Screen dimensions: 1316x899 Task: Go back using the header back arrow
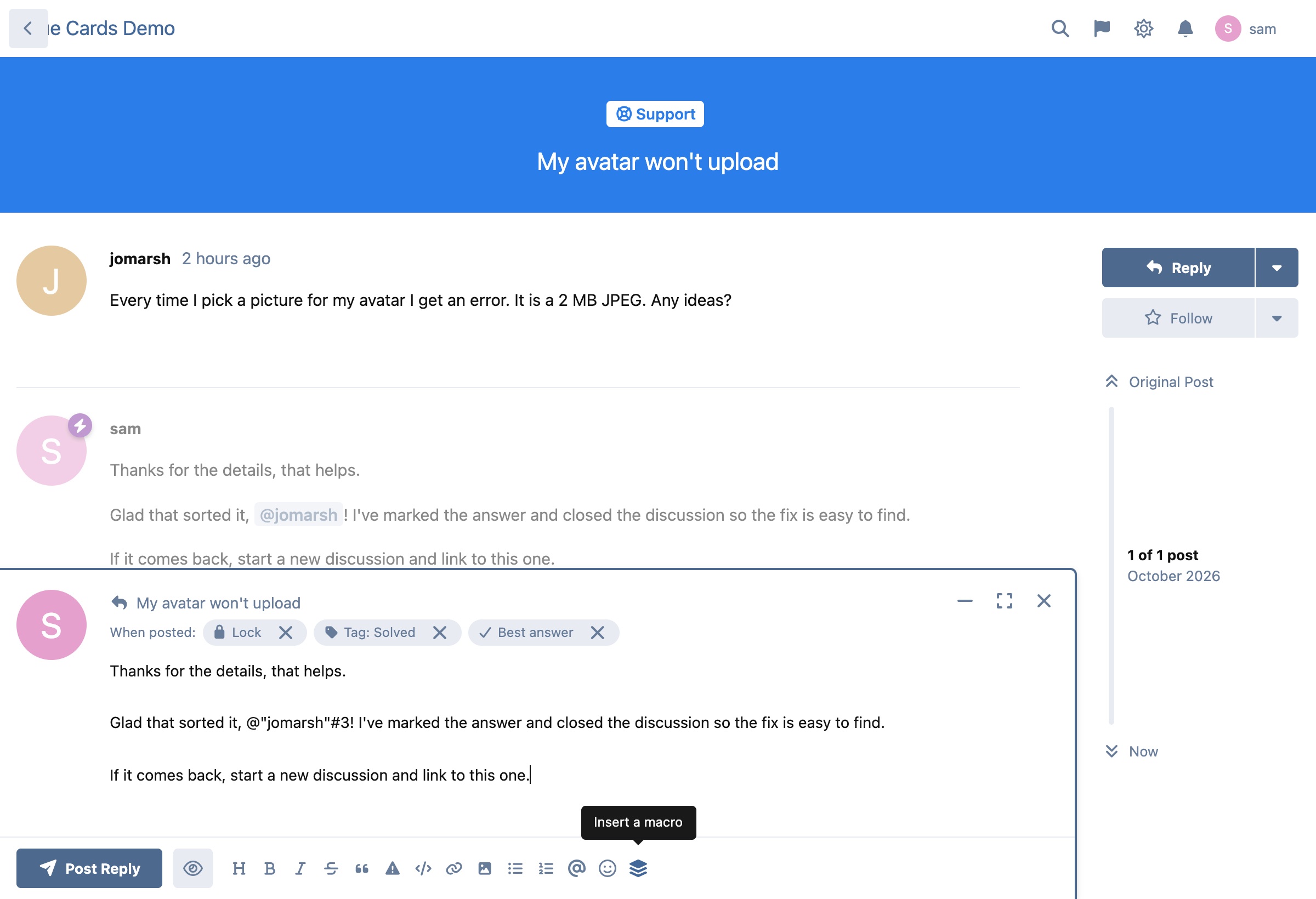coord(29,29)
